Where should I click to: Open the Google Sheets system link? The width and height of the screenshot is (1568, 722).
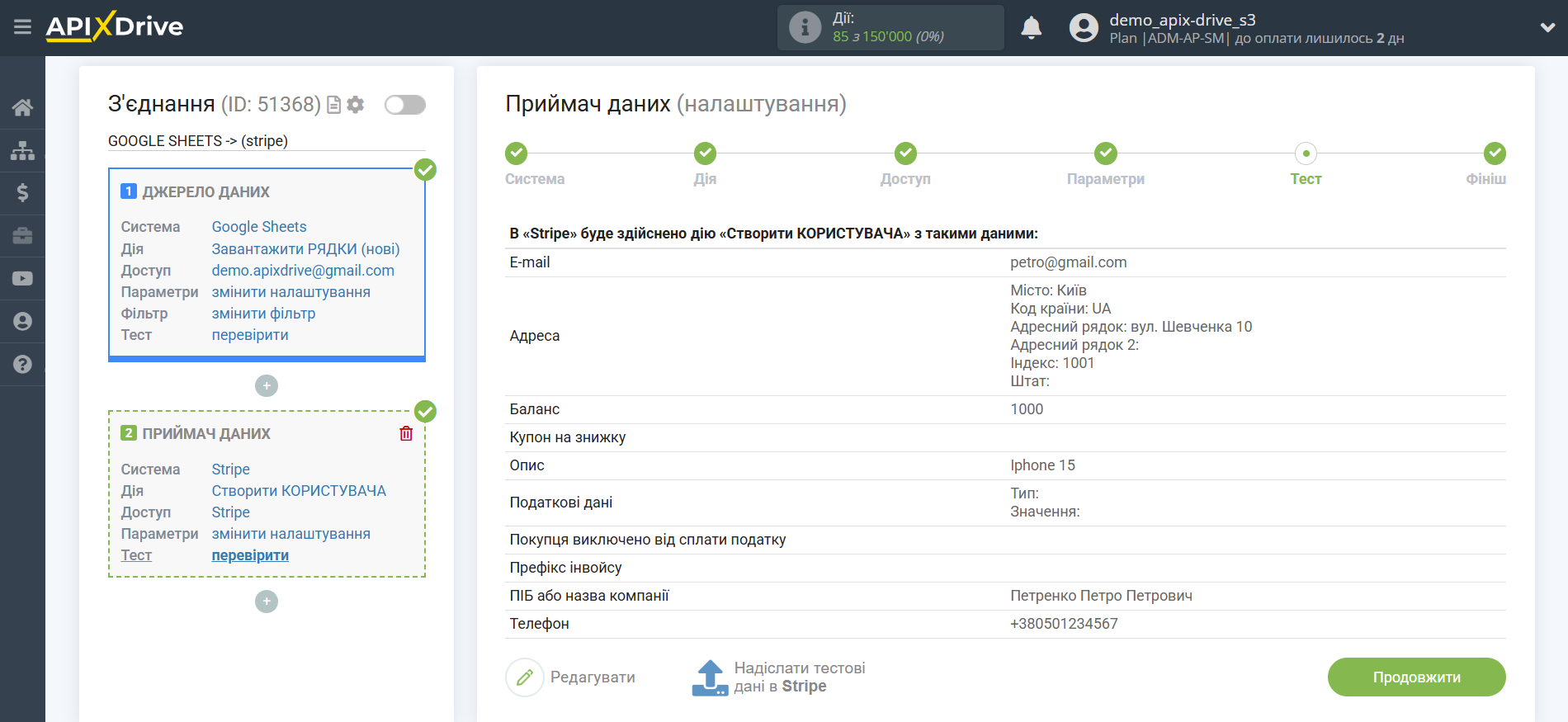pos(259,227)
